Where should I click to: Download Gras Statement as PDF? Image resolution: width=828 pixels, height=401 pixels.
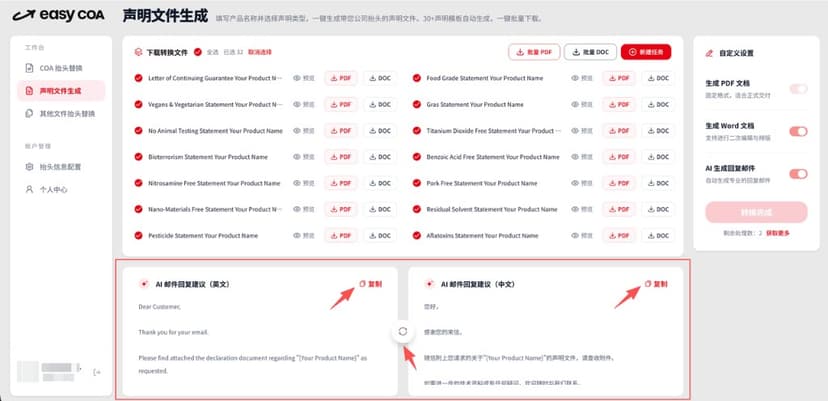coord(619,105)
